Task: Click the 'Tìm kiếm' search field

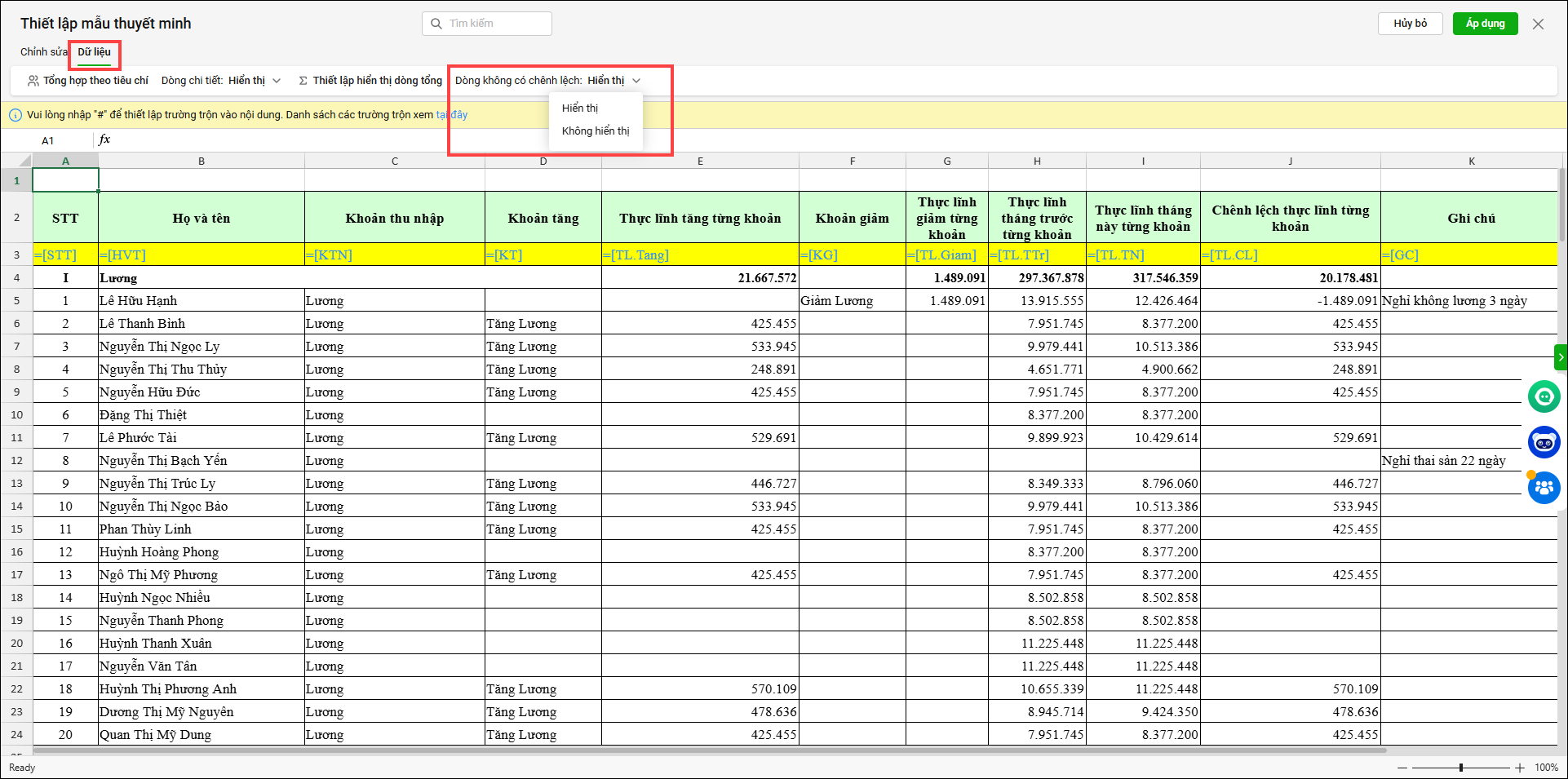Action: point(494,24)
